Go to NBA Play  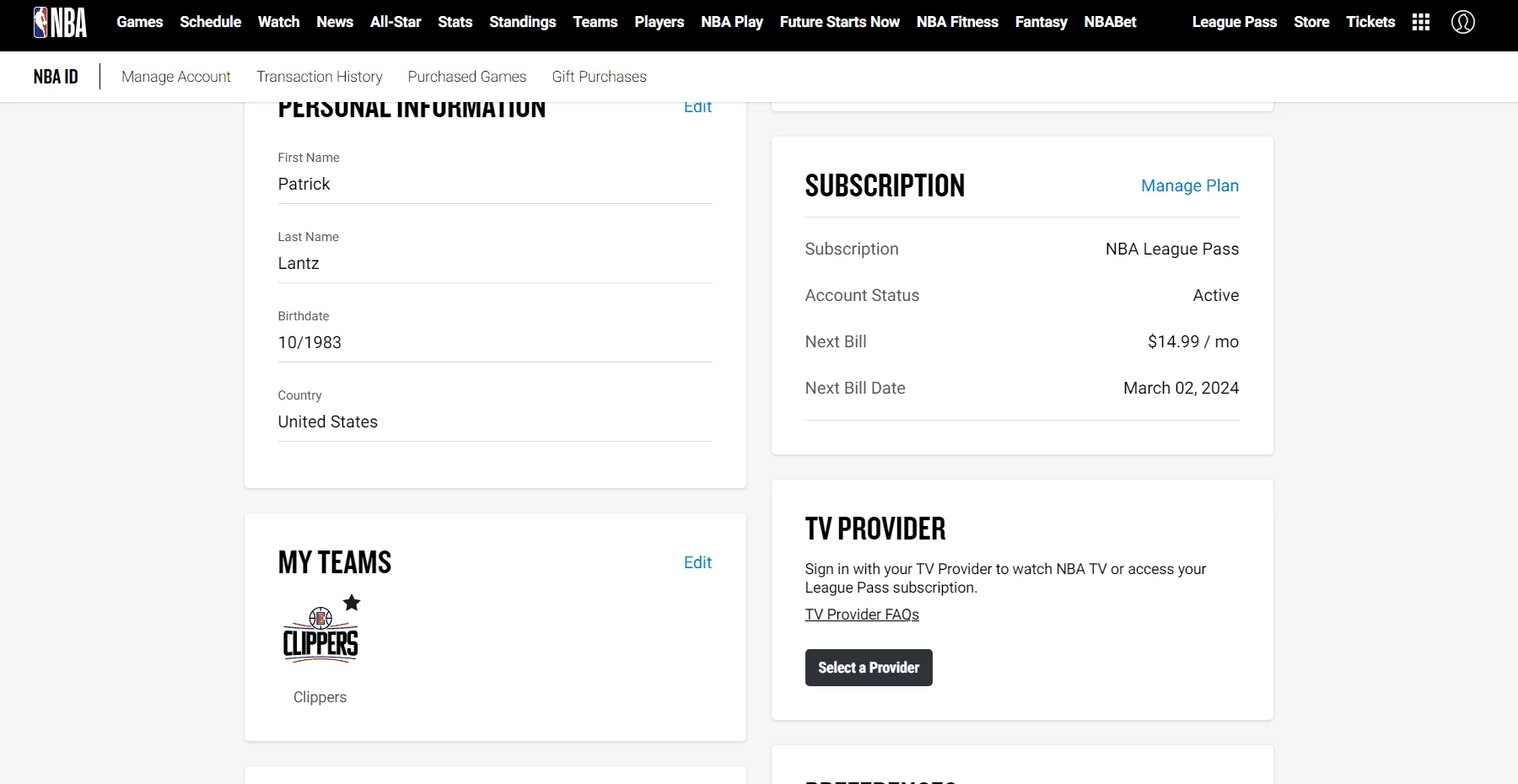pyautogui.click(x=732, y=22)
